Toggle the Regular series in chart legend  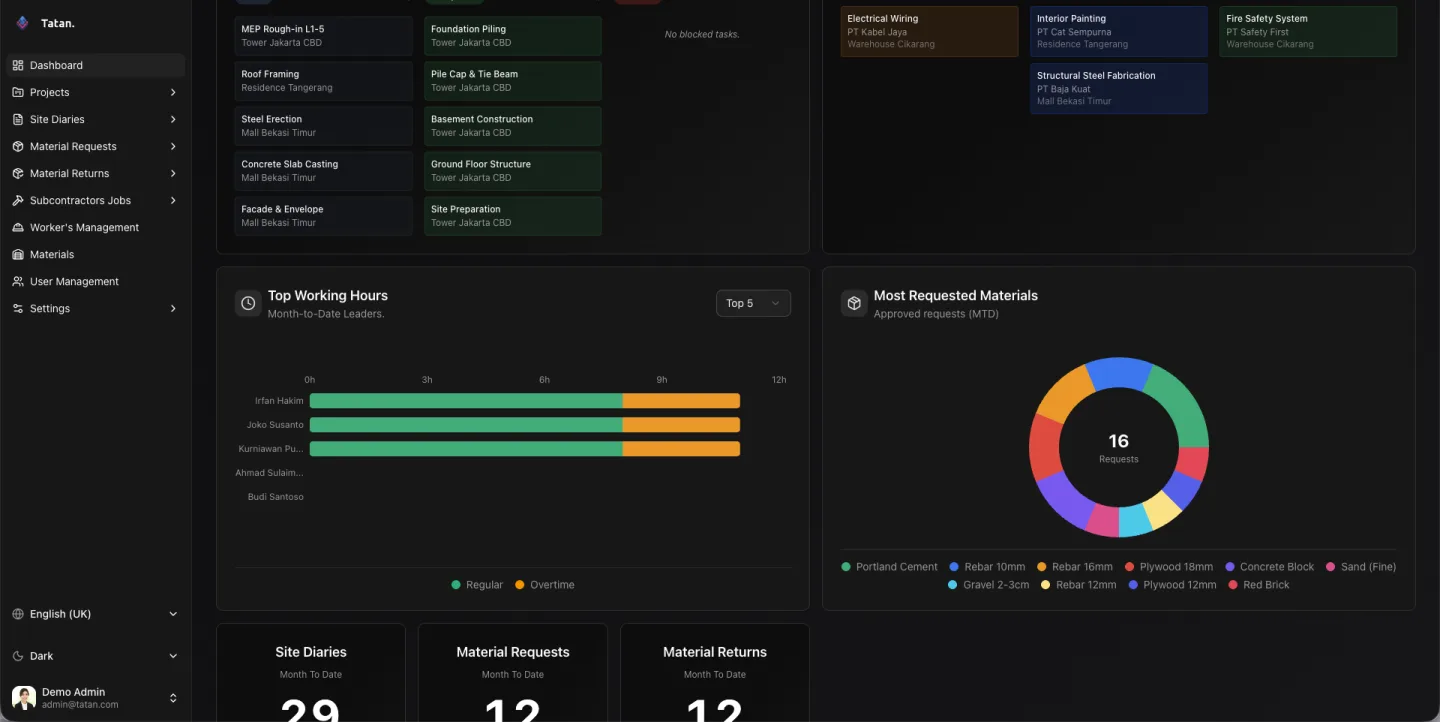tap(477, 585)
